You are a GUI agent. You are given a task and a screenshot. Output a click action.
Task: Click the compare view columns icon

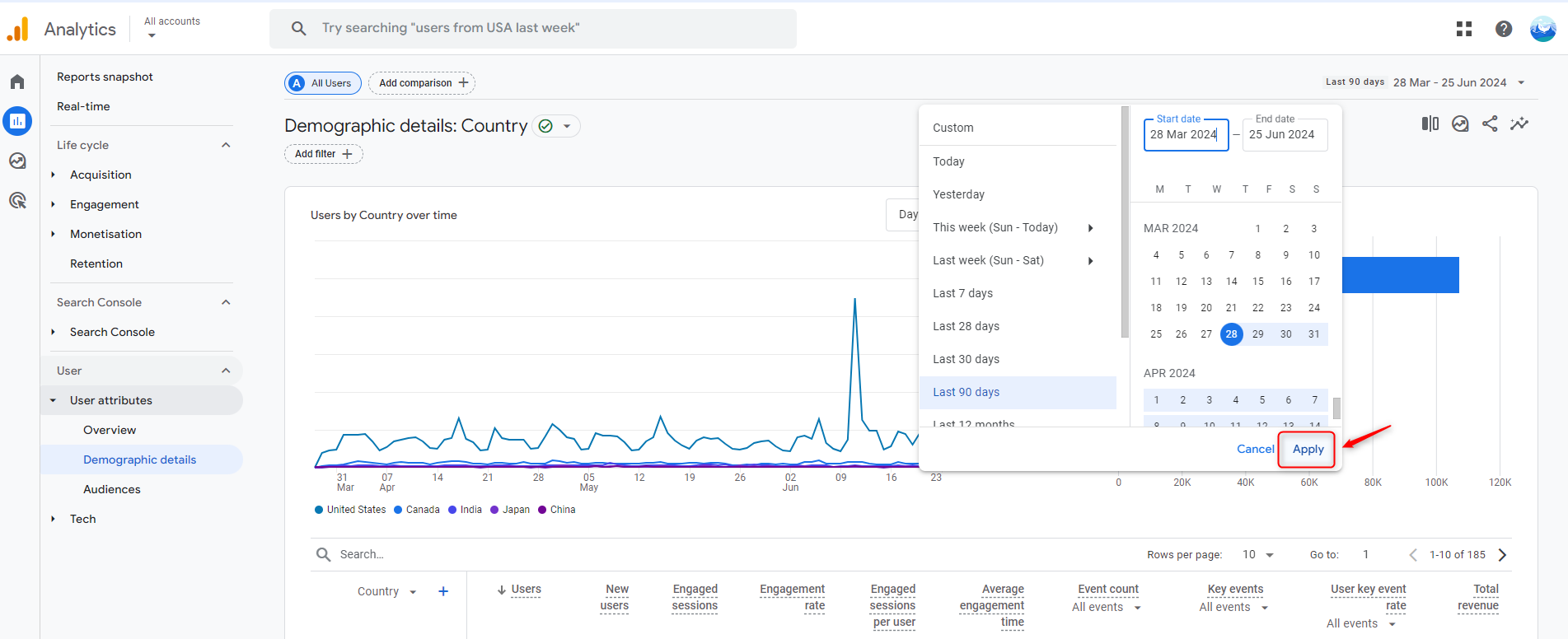tap(1430, 124)
